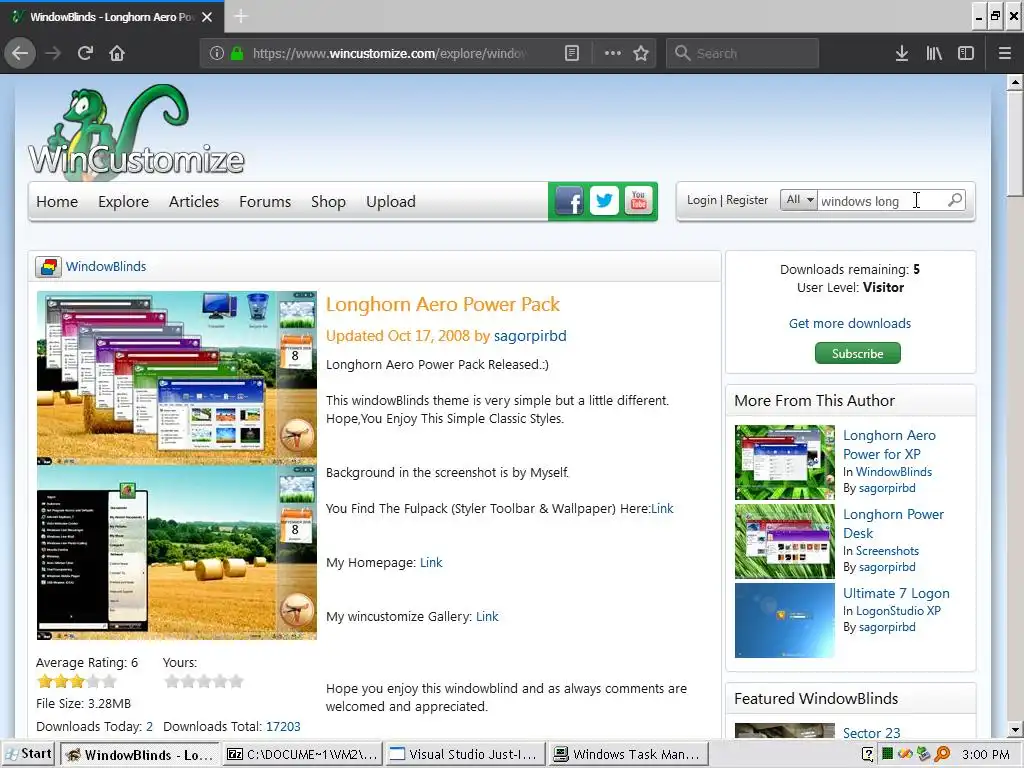The width and height of the screenshot is (1024, 768).
Task: Open Longhorn Aero Power for XP thumbnail
Action: (x=784, y=462)
